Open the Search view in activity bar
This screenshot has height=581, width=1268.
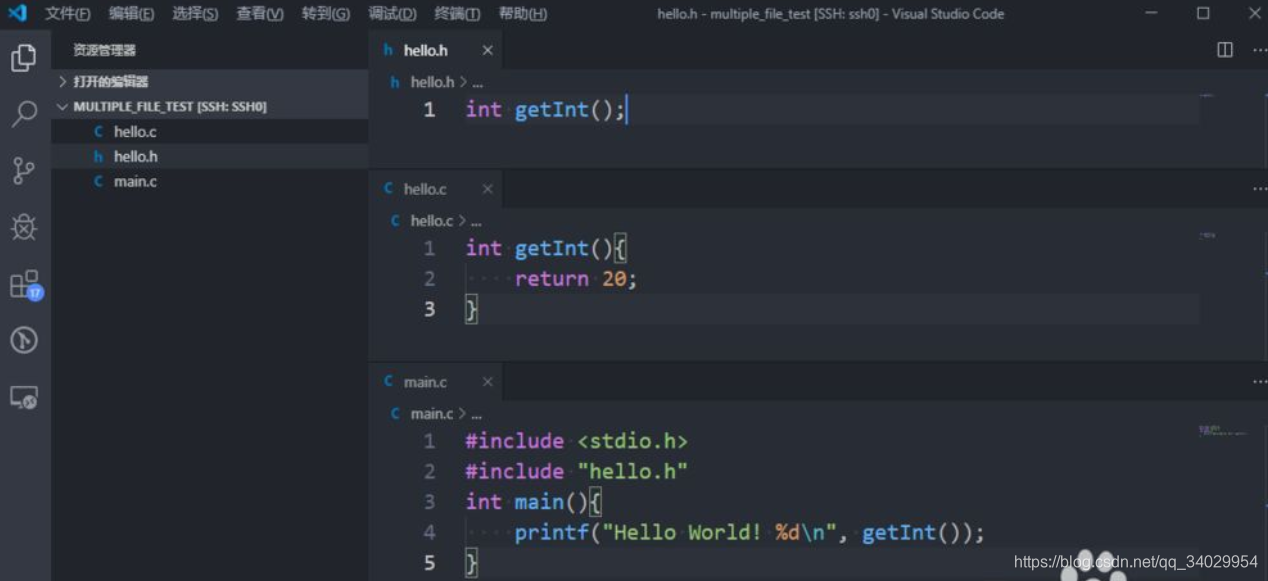(x=24, y=114)
